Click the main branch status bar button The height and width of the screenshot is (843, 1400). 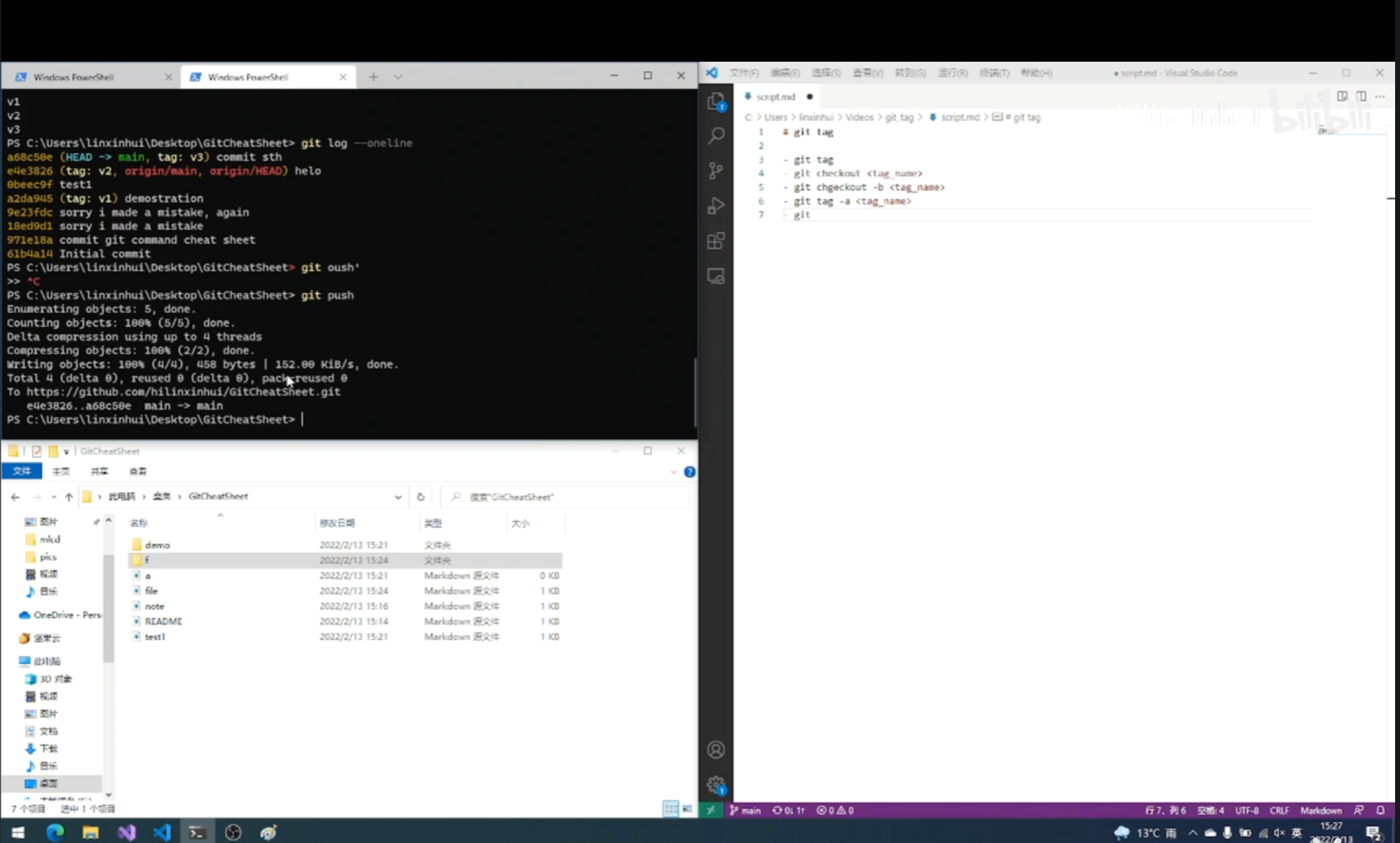pyautogui.click(x=745, y=810)
